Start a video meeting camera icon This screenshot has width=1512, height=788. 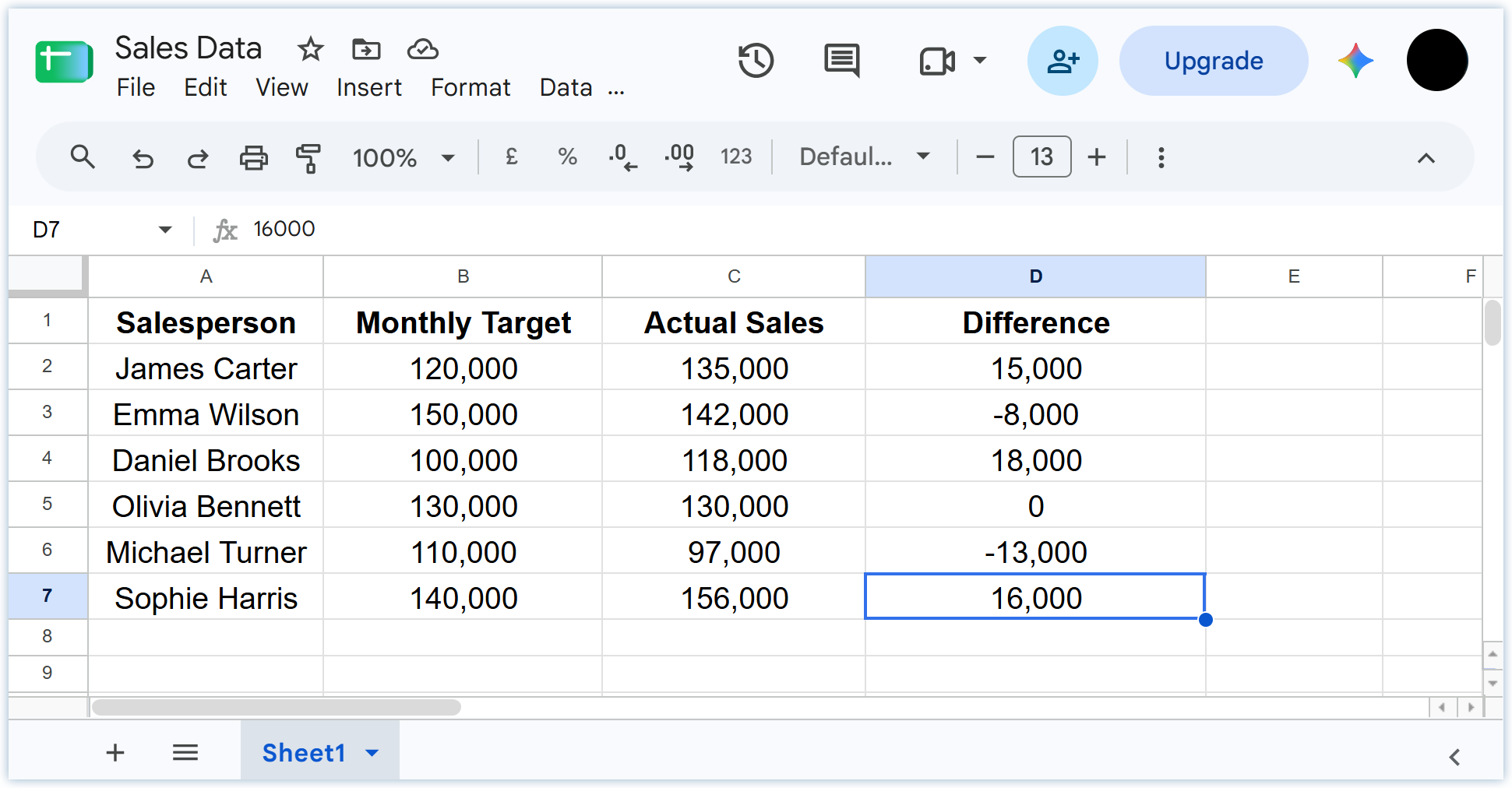coord(937,61)
